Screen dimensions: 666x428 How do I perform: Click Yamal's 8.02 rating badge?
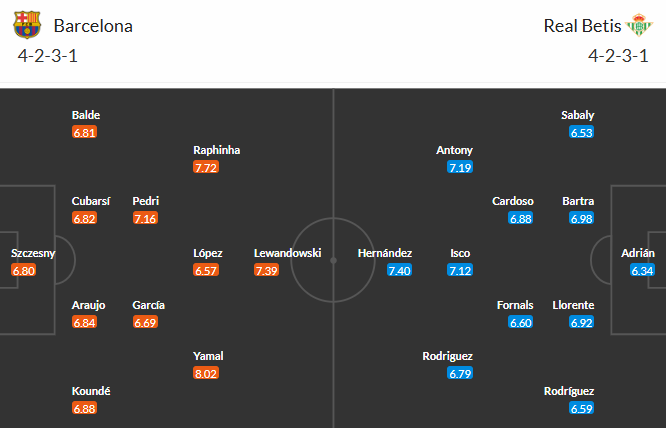click(205, 373)
